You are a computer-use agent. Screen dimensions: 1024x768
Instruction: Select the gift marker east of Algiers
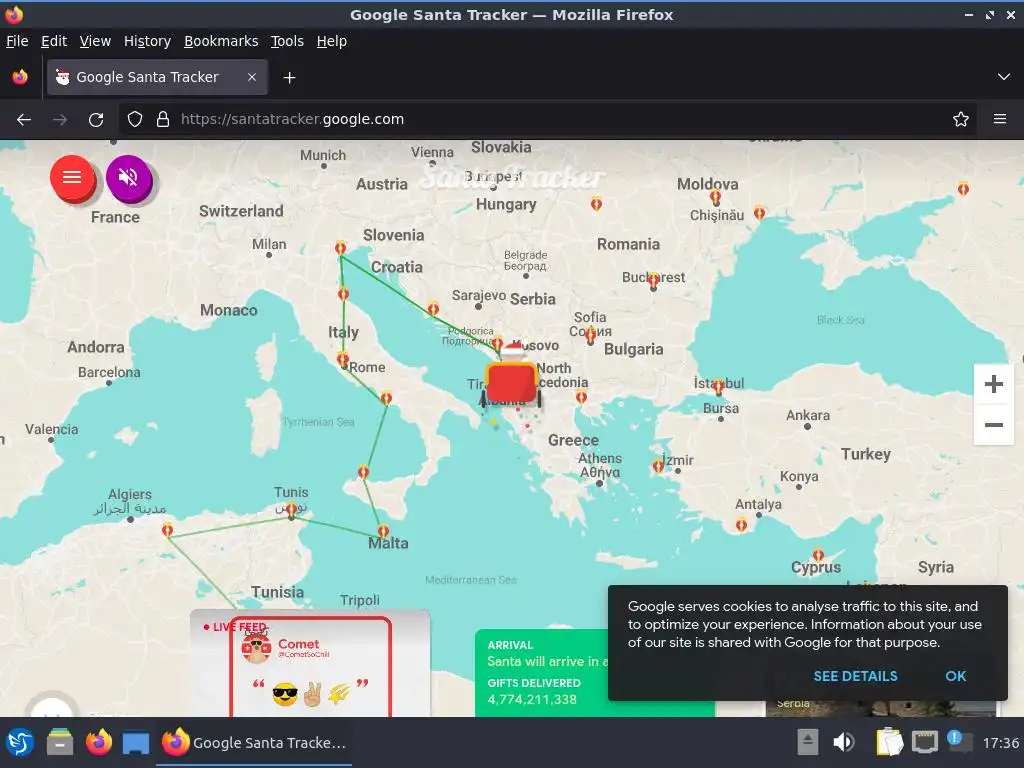coord(167,529)
